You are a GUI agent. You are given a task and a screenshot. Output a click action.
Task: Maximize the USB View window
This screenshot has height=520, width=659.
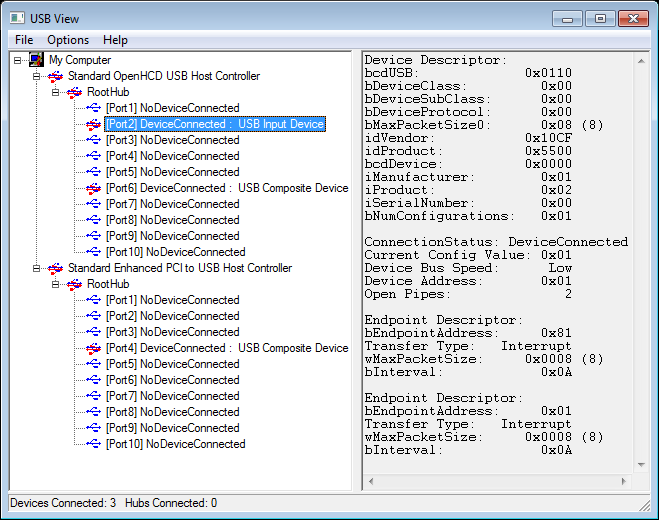[600, 19]
